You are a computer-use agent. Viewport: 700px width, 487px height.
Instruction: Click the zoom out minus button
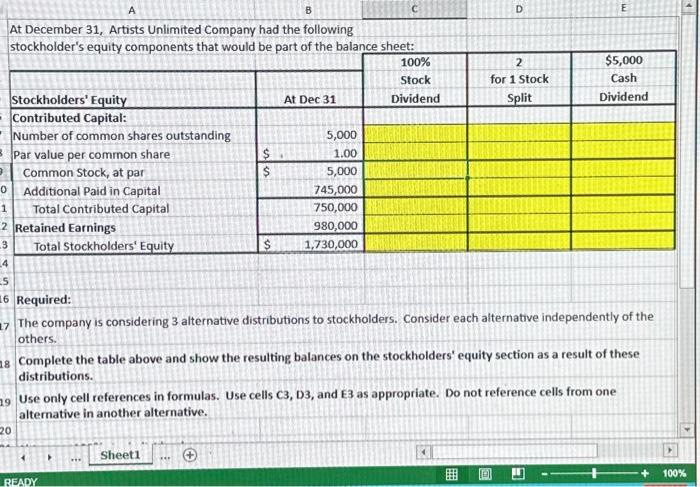[545, 474]
